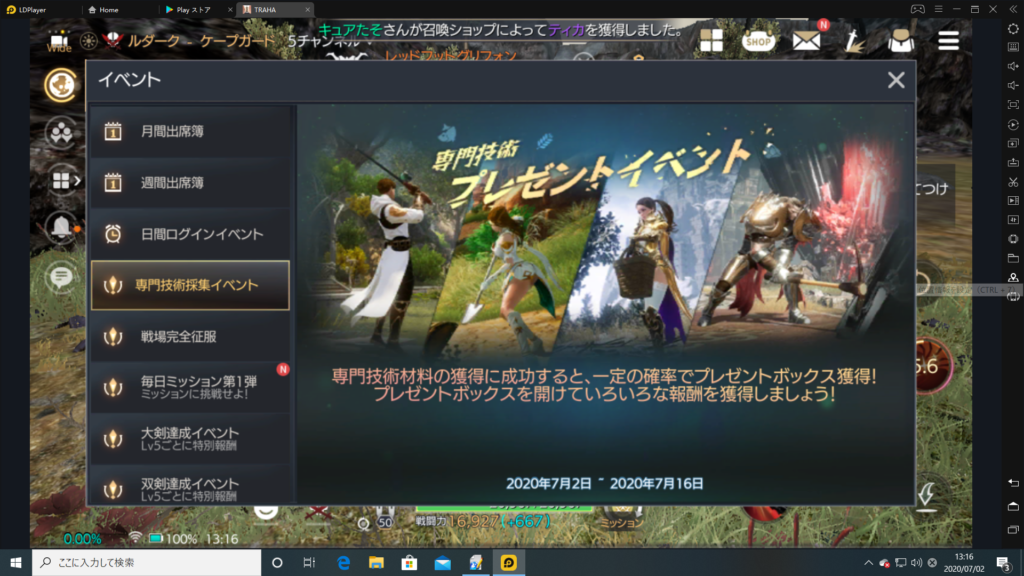Select 大剣達成イベント entry
Screen dimensions: 1024x576
(190, 438)
